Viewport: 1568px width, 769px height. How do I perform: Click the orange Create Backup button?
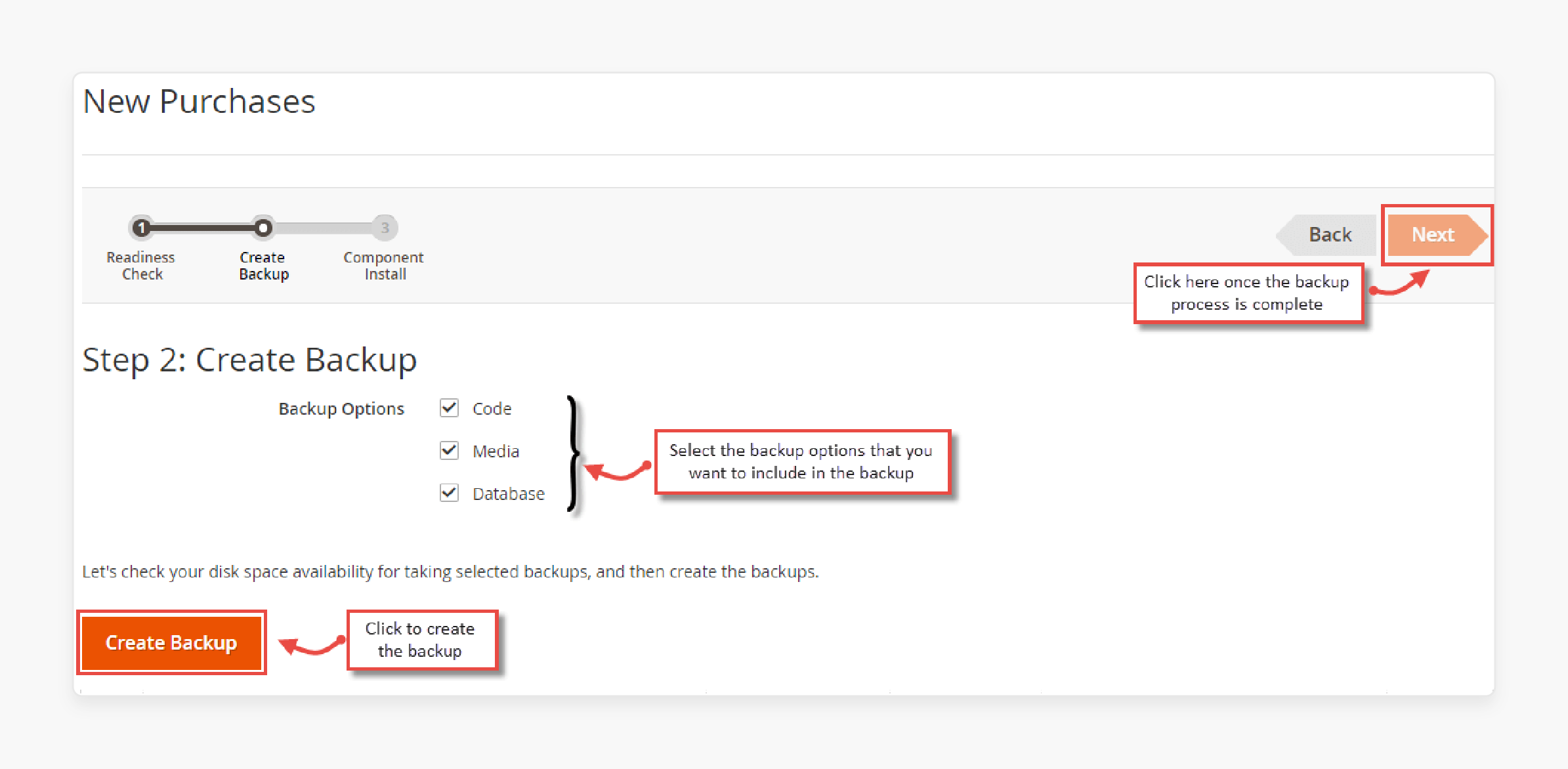click(171, 642)
